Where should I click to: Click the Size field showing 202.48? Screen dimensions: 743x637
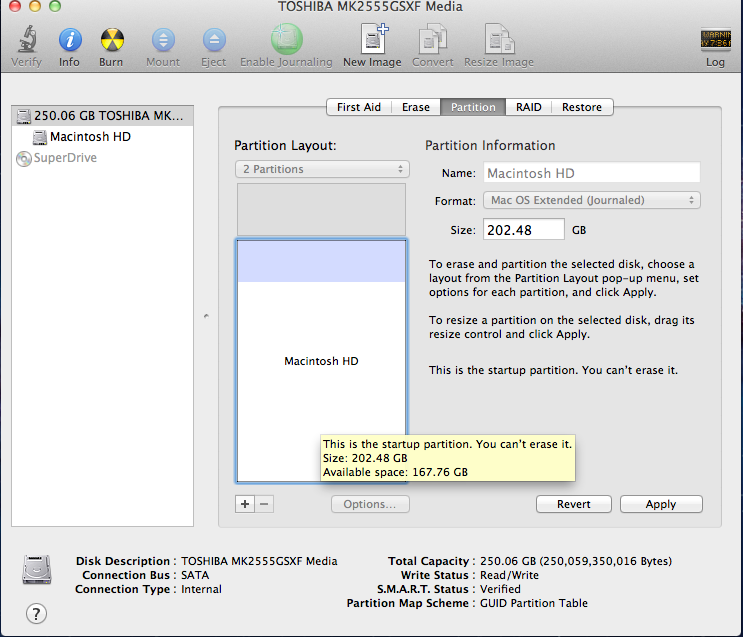(x=524, y=230)
